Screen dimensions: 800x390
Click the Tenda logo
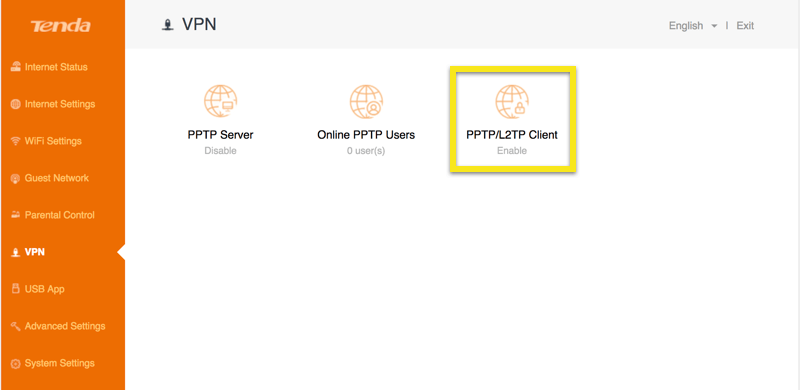60,26
